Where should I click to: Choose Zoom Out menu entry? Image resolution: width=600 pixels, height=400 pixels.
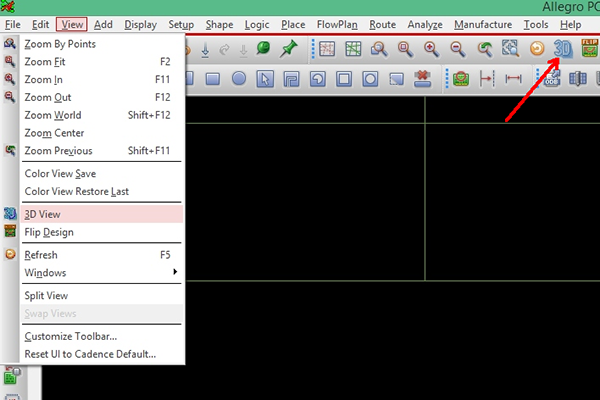(102, 97)
